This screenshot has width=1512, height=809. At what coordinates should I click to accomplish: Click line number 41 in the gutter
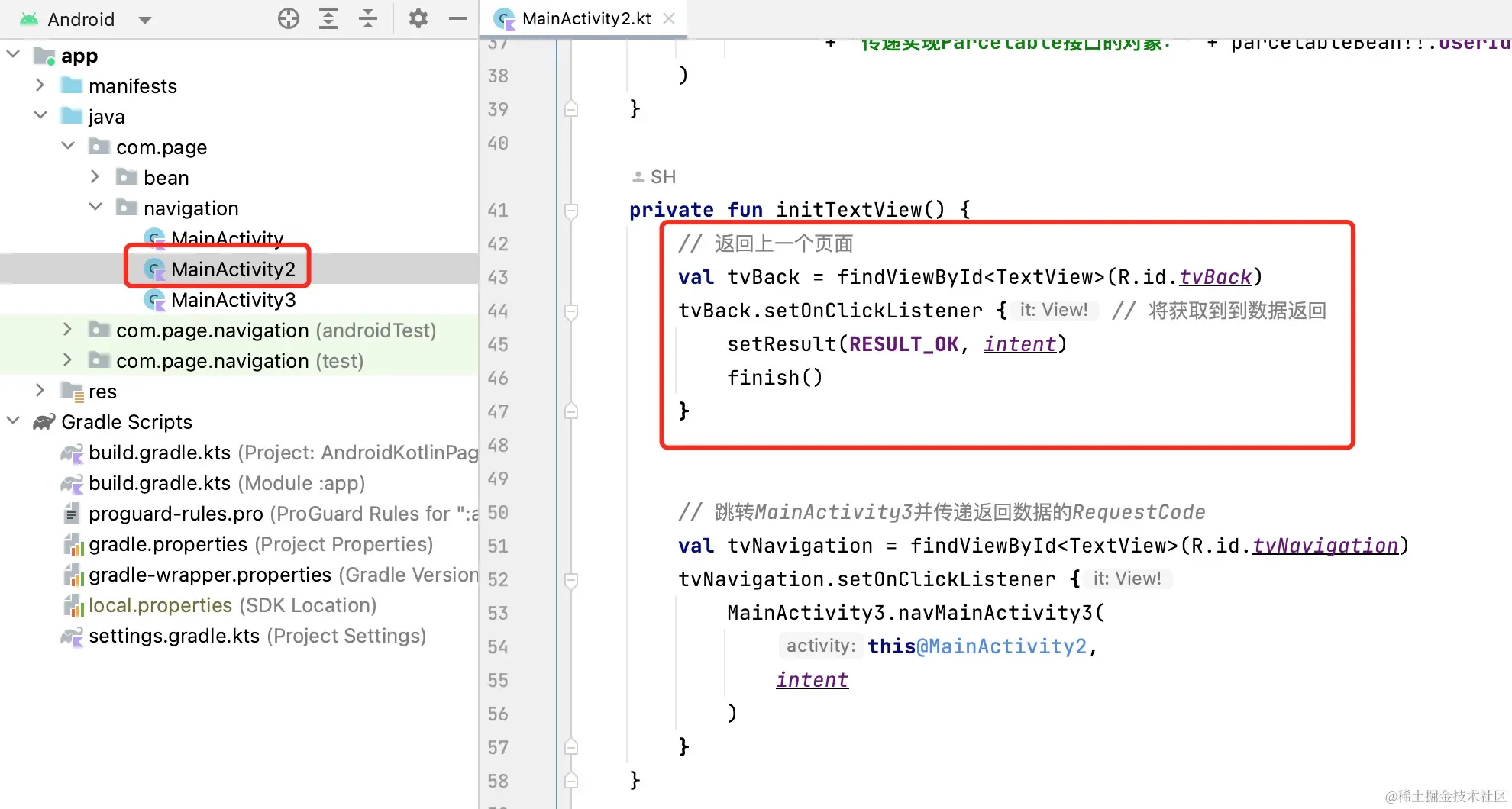pyautogui.click(x=498, y=211)
